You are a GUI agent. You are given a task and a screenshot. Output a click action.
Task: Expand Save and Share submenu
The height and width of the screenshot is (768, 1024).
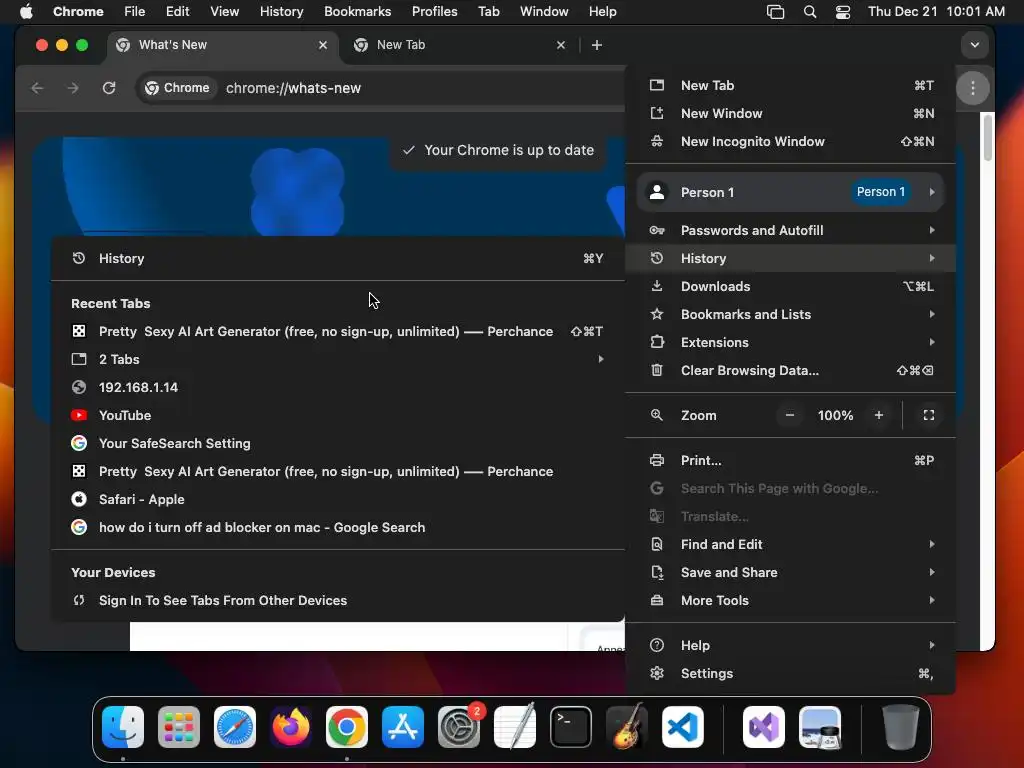pos(791,573)
